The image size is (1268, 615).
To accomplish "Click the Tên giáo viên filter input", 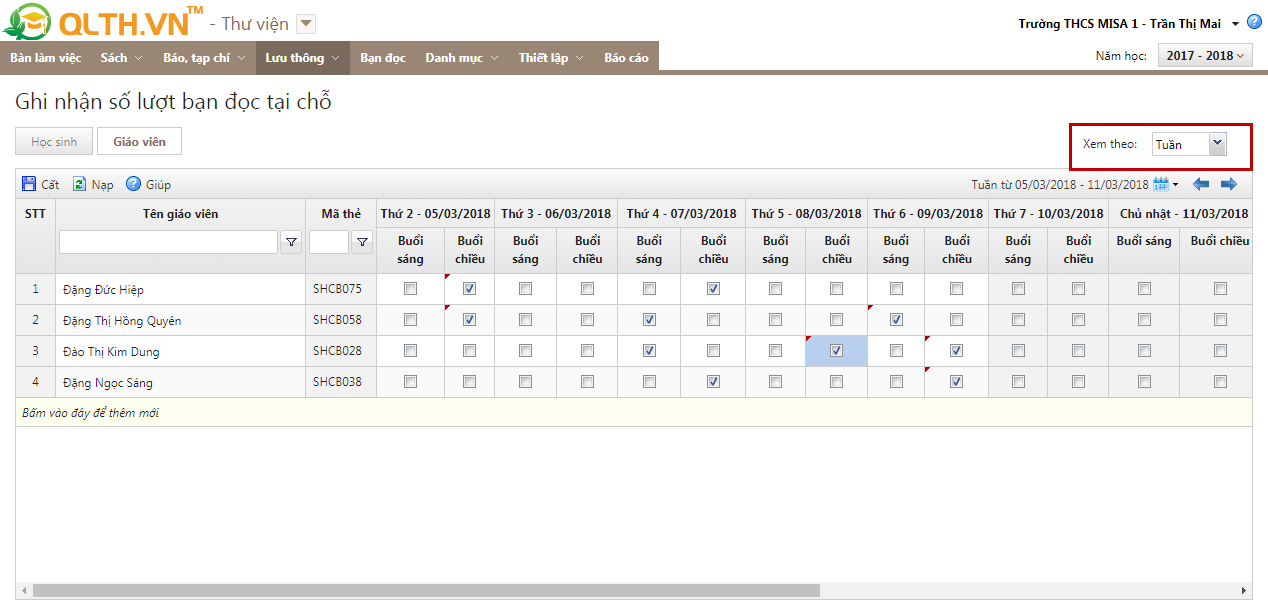I will point(168,241).
